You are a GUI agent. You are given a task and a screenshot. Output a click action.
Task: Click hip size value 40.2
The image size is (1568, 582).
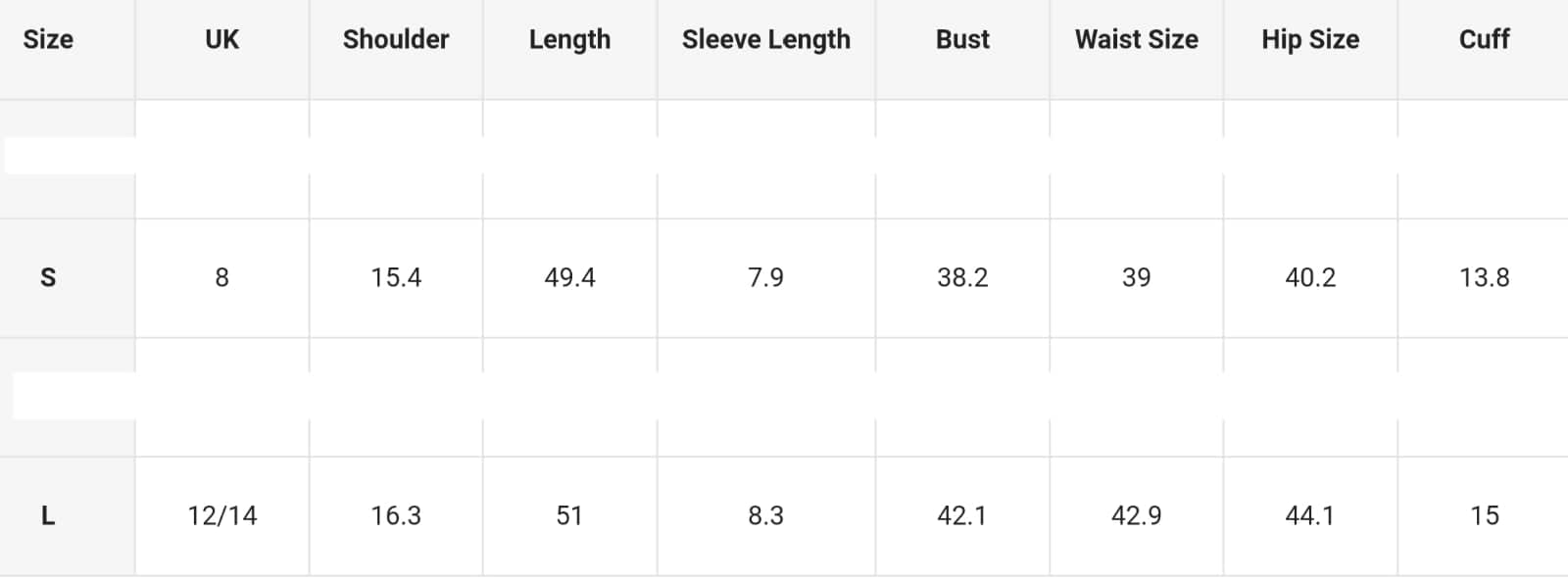1310,278
